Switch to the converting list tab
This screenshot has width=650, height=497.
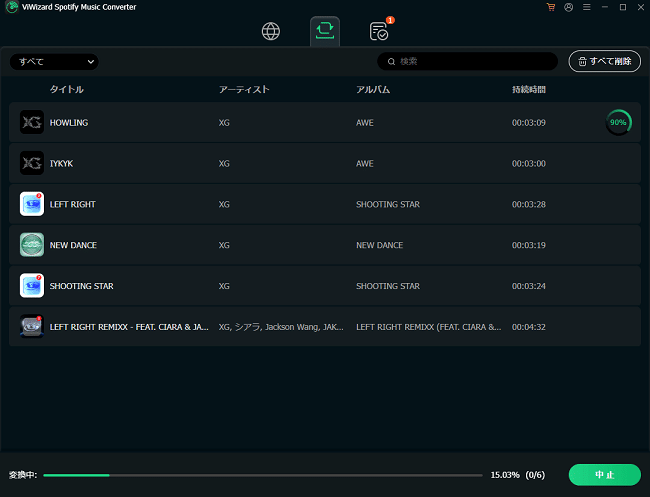tap(325, 31)
